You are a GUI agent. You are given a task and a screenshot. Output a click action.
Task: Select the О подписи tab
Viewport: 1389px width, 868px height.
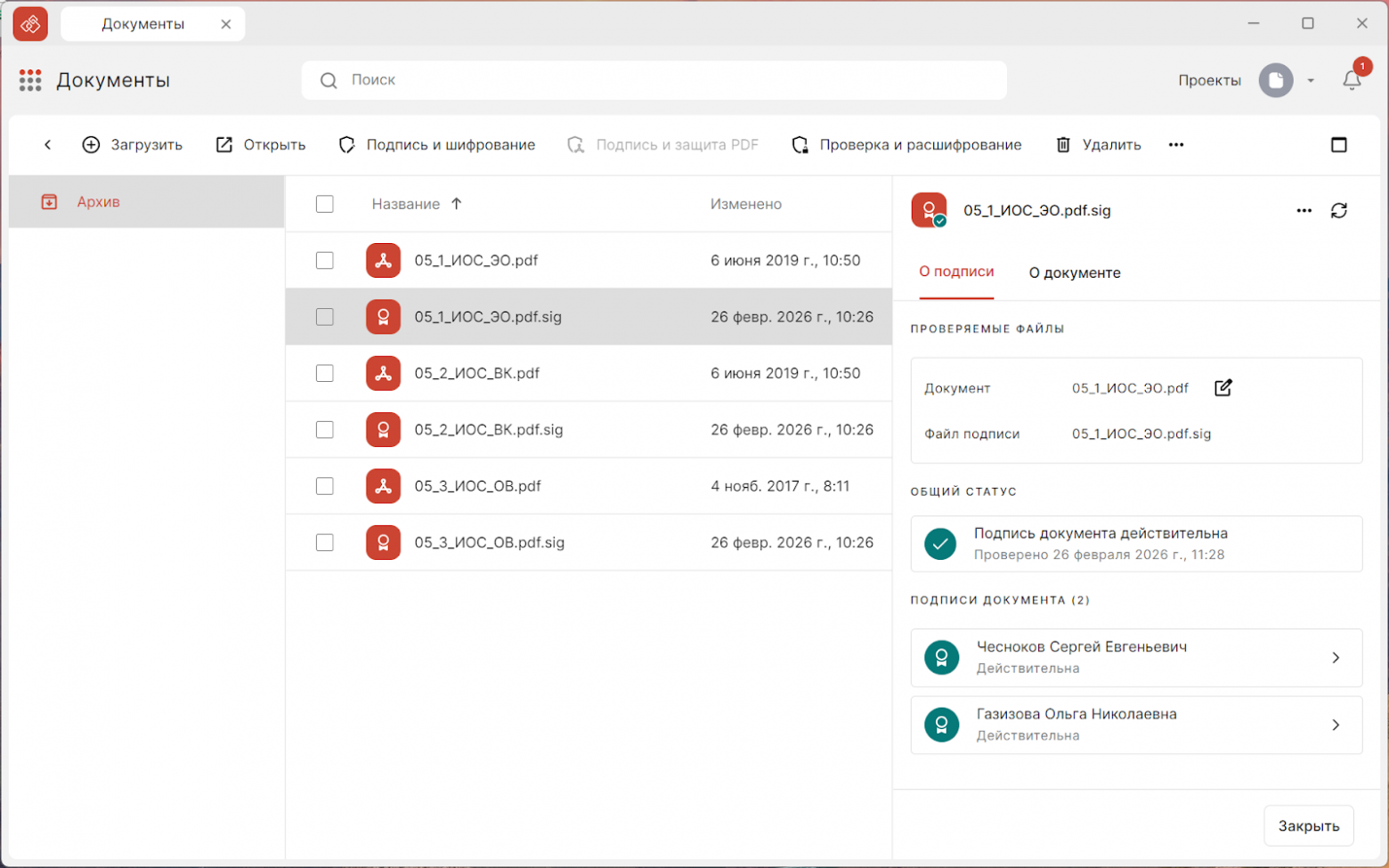pyautogui.click(x=956, y=272)
